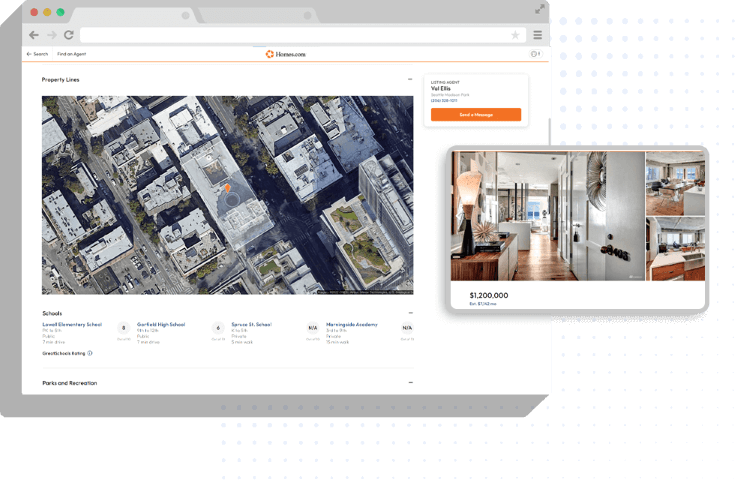Close the first browser tab
This screenshot has height=480, width=735.
186,15
